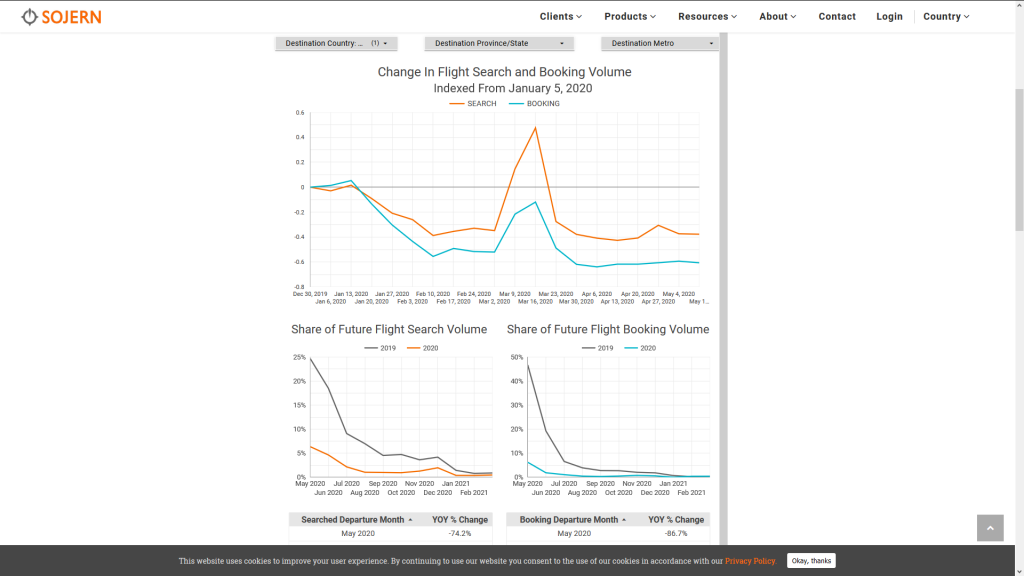Toggle the SEARCH legend series in main chart

pos(475,104)
